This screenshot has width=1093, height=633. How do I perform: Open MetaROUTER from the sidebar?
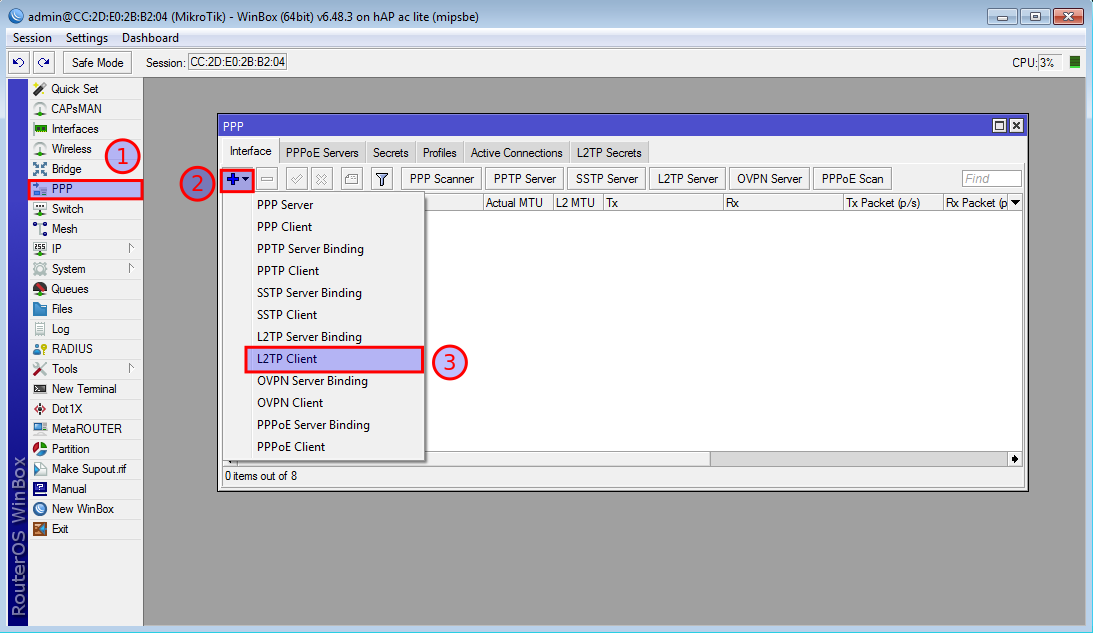86,429
